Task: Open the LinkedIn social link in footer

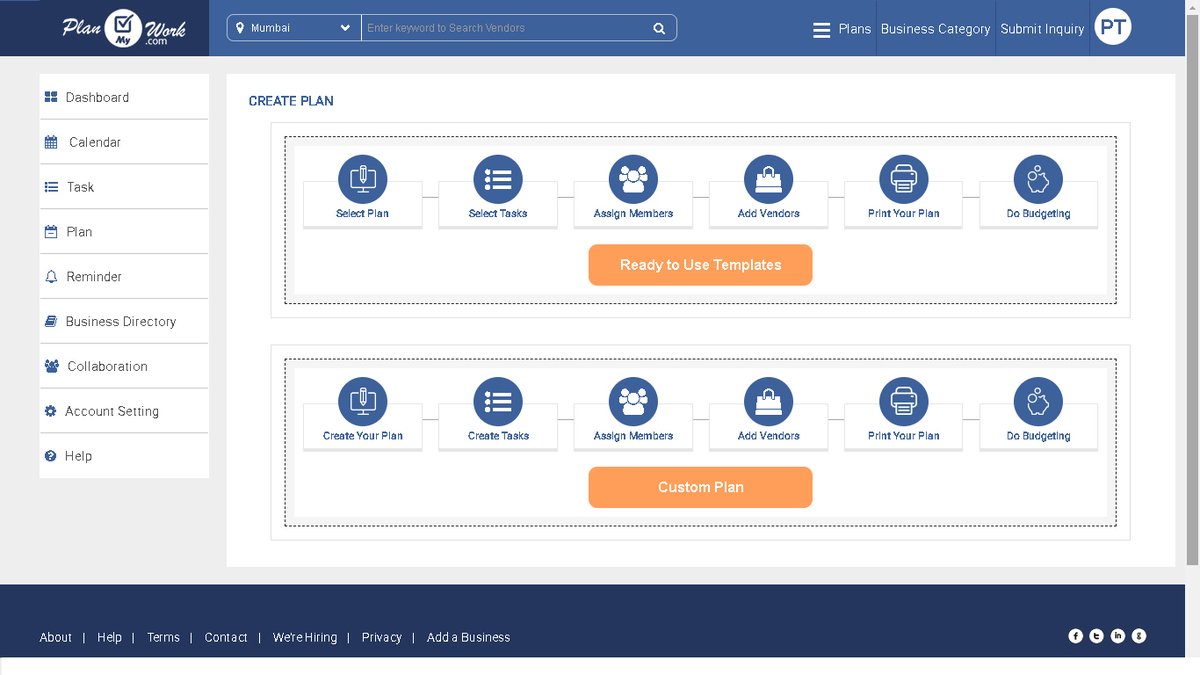Action: pyautogui.click(x=1118, y=636)
